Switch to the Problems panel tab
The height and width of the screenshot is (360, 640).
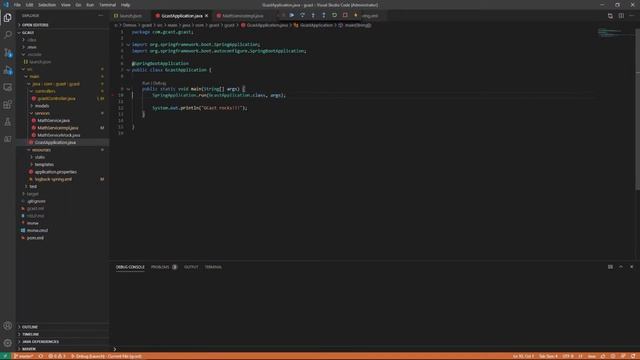(x=164, y=267)
